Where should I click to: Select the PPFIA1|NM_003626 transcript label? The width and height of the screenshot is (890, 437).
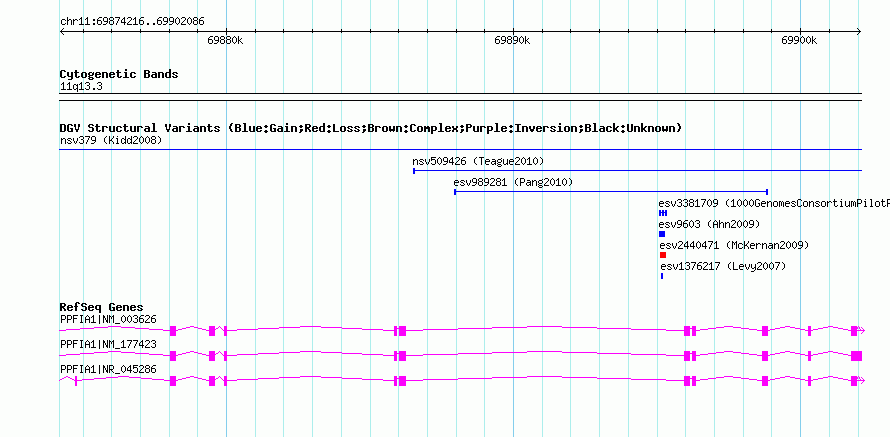click(x=108, y=320)
